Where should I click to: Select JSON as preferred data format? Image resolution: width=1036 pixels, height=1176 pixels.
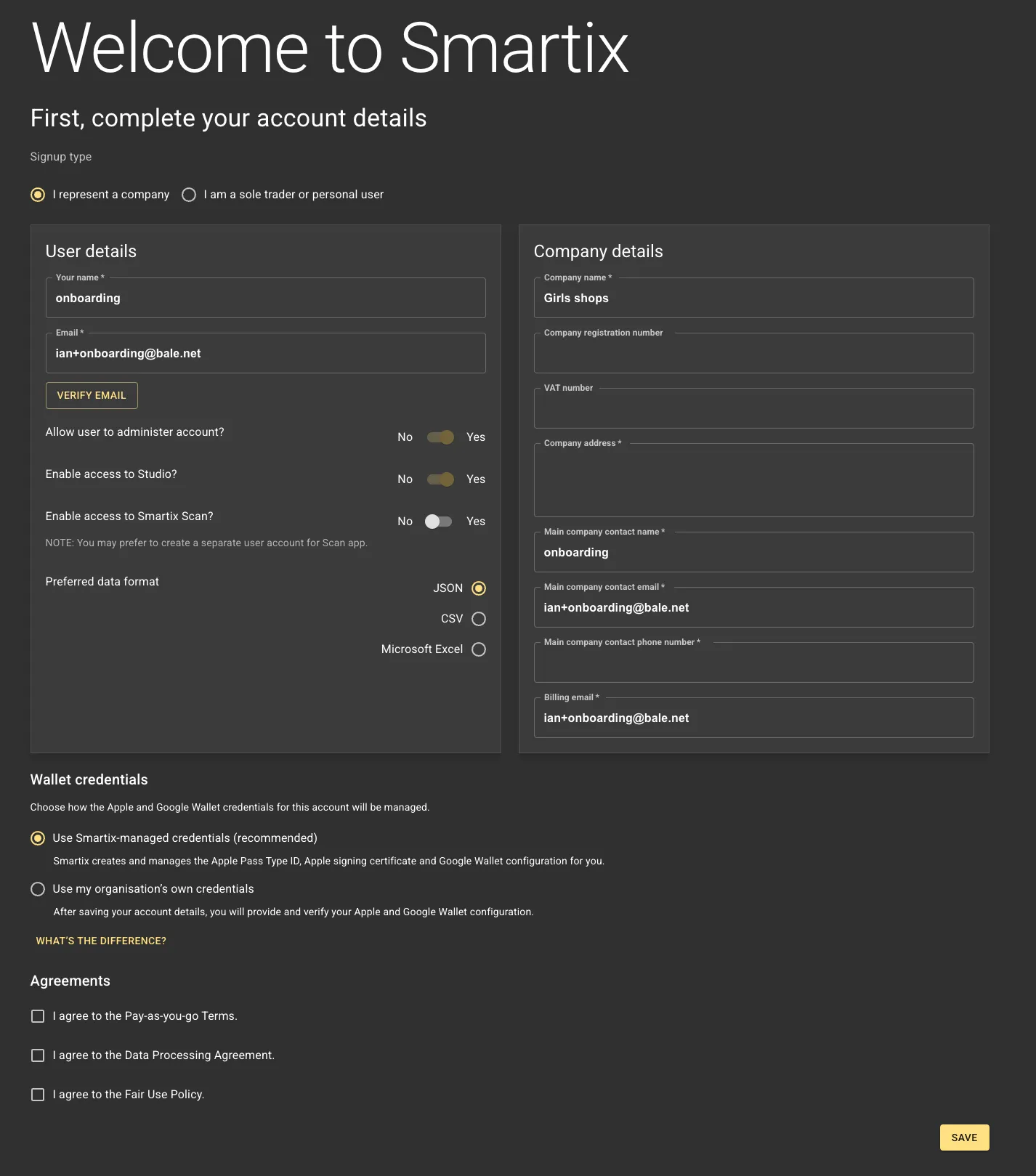(x=479, y=588)
